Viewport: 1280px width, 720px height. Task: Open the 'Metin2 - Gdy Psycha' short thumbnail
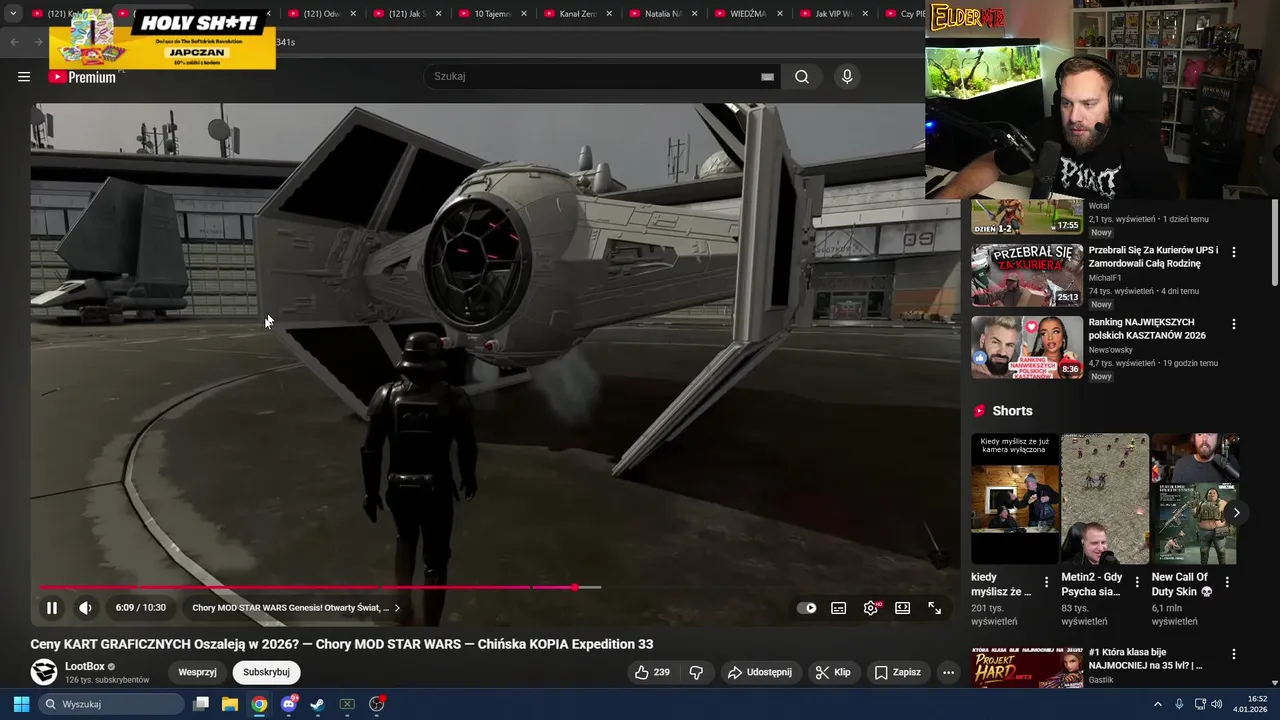1105,499
